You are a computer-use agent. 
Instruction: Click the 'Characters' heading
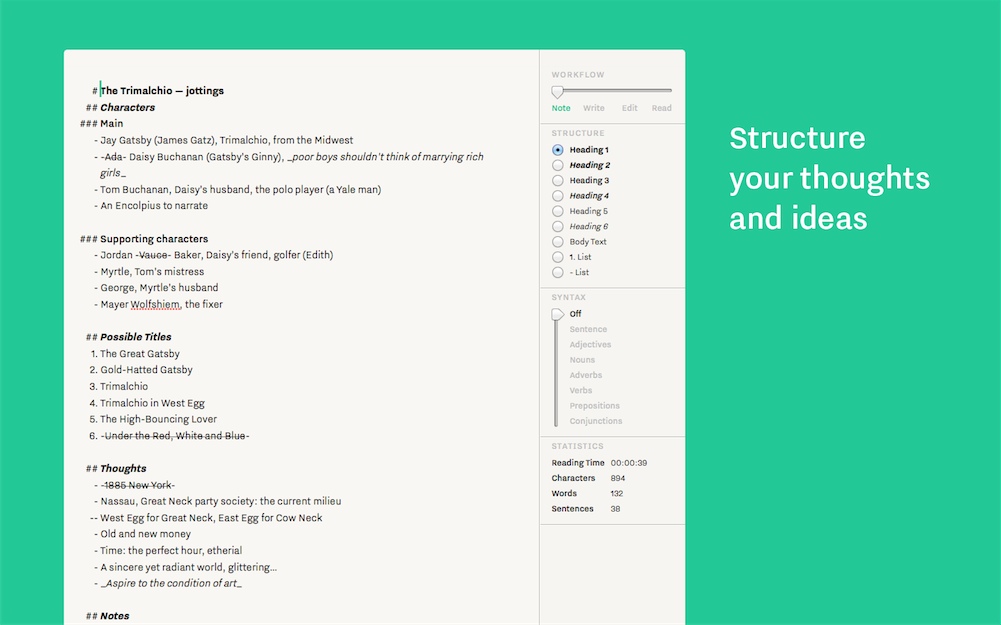click(x=128, y=107)
